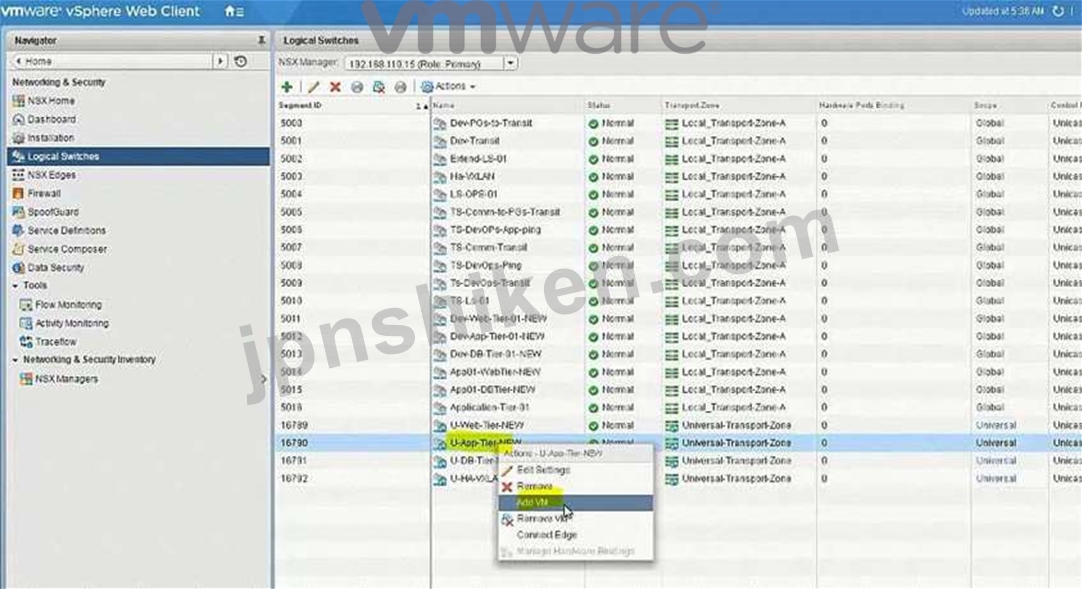The height and width of the screenshot is (589, 1082).
Task: Click the Activity Monitoring icon under Tools
Action: click(26, 323)
